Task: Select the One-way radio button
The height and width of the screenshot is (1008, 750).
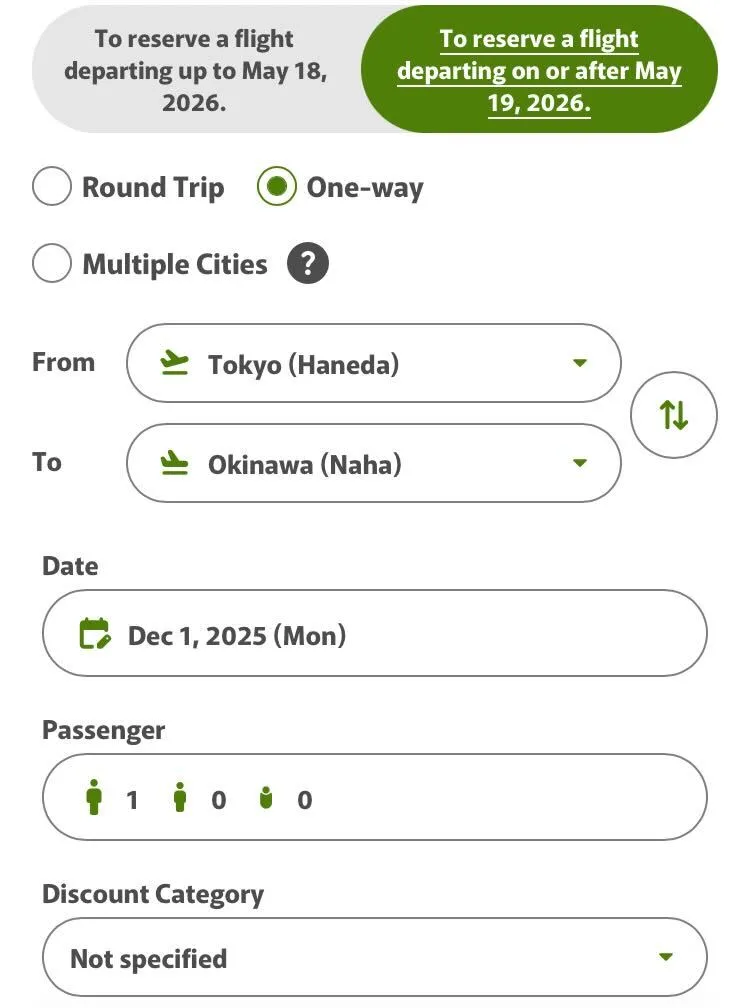Action: (277, 187)
